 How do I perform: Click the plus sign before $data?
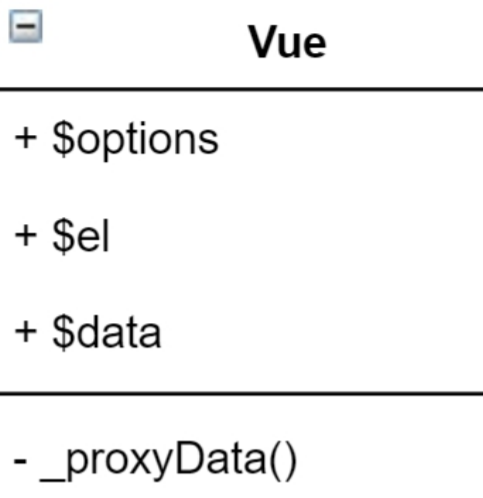coord(26,332)
